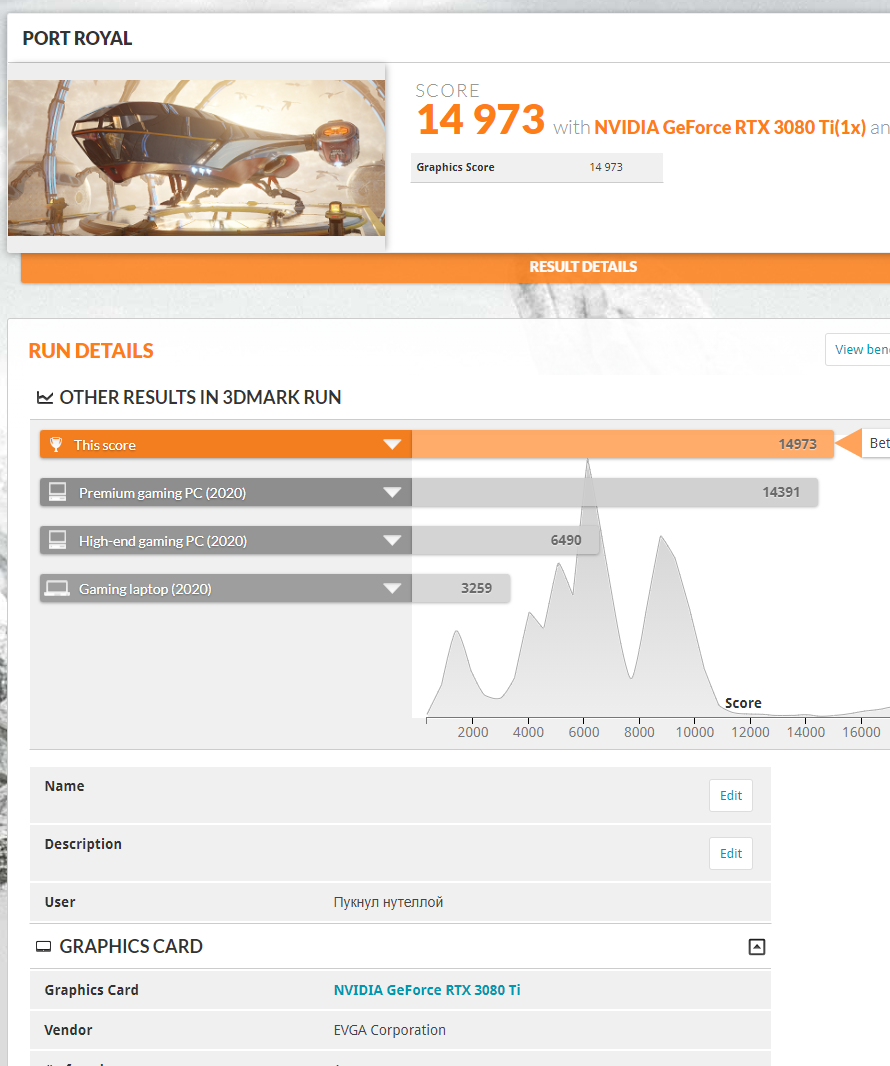Screen dimensions: 890x1066
Task: Click the Edit button for Name
Action: (x=731, y=795)
